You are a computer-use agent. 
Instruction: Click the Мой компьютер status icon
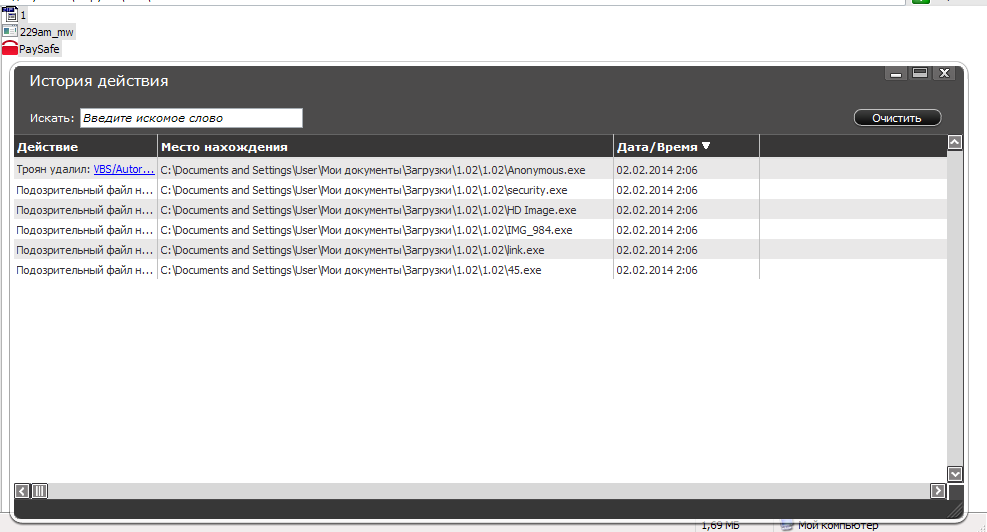[786, 526]
